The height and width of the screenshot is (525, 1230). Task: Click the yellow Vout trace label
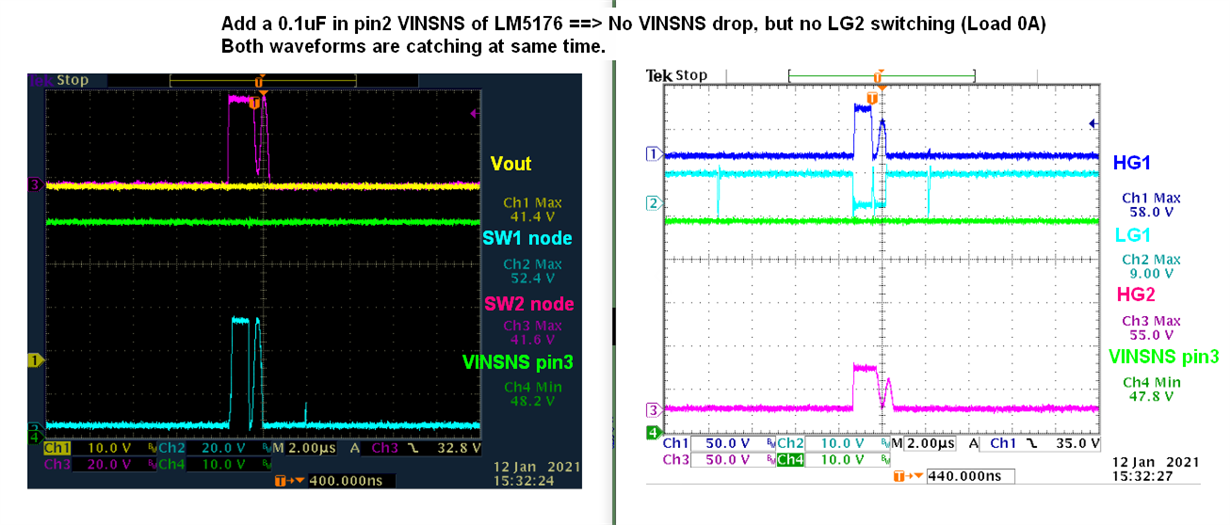click(x=511, y=163)
